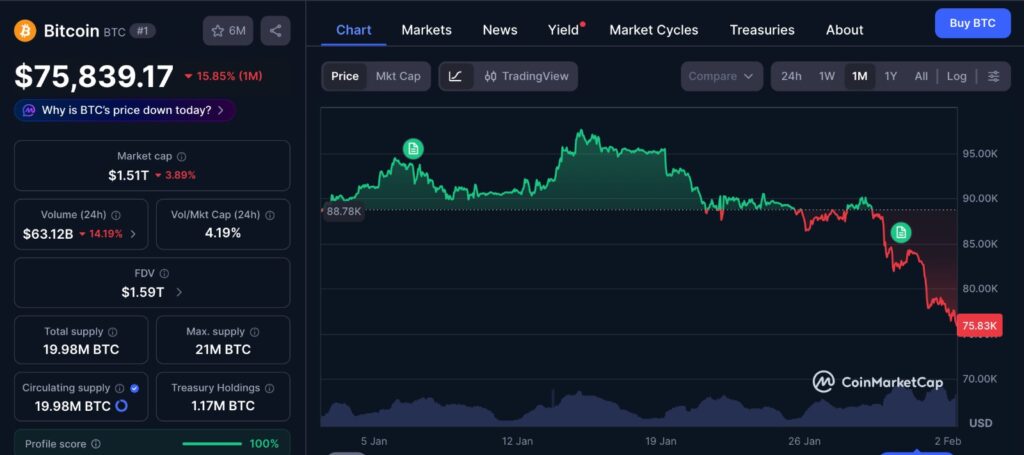Open the Treasuries tab
Screen dimensions: 1024x455
coord(762,30)
